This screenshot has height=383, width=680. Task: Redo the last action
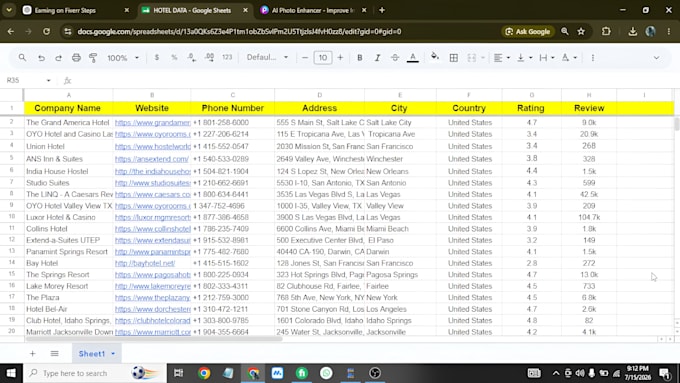tap(58, 58)
